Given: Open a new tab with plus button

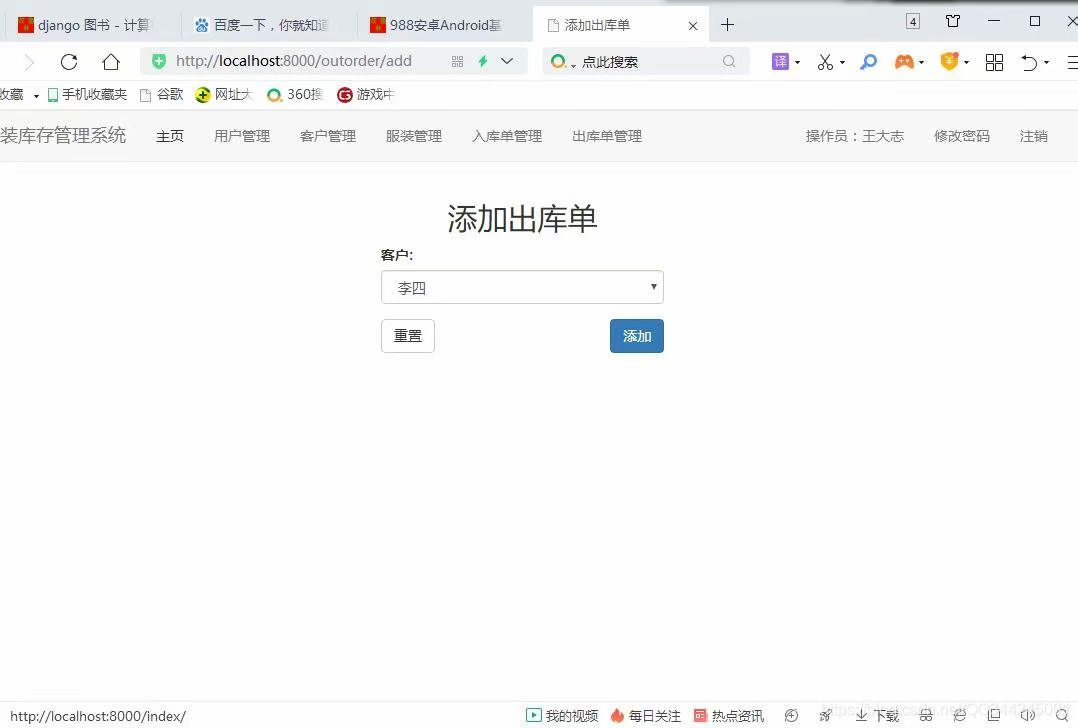Looking at the screenshot, I should [727, 25].
